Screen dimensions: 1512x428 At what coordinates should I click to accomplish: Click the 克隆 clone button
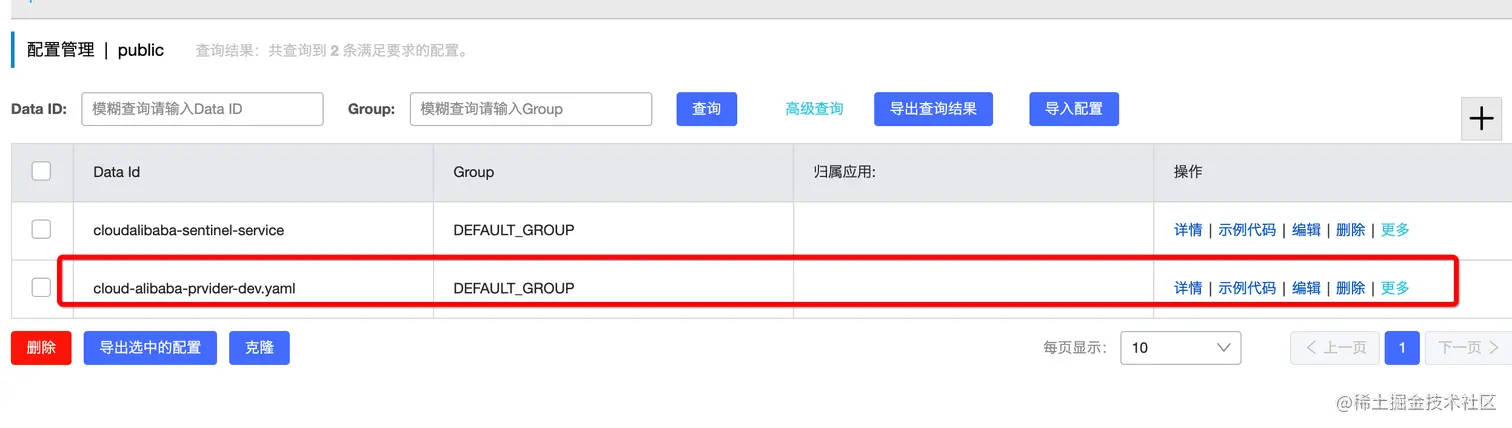(259, 348)
